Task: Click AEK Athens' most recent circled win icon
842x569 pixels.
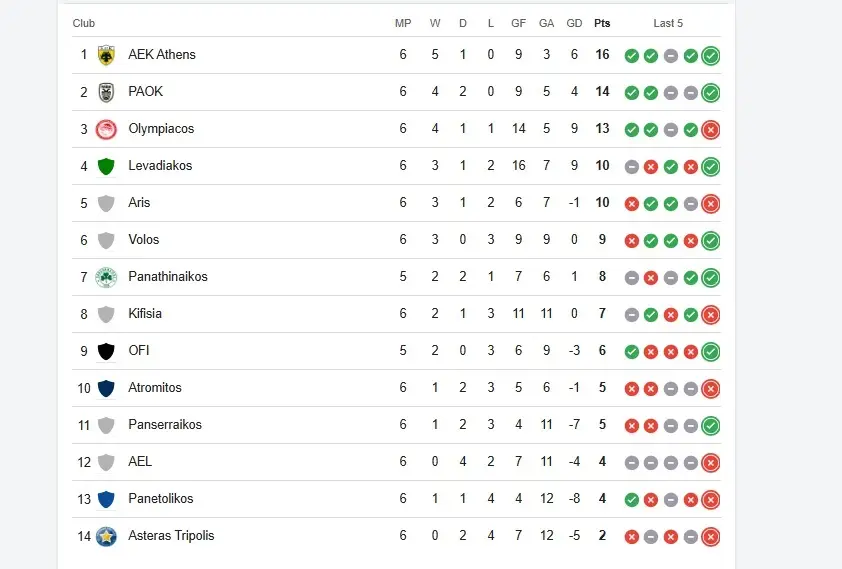Action: (710, 56)
